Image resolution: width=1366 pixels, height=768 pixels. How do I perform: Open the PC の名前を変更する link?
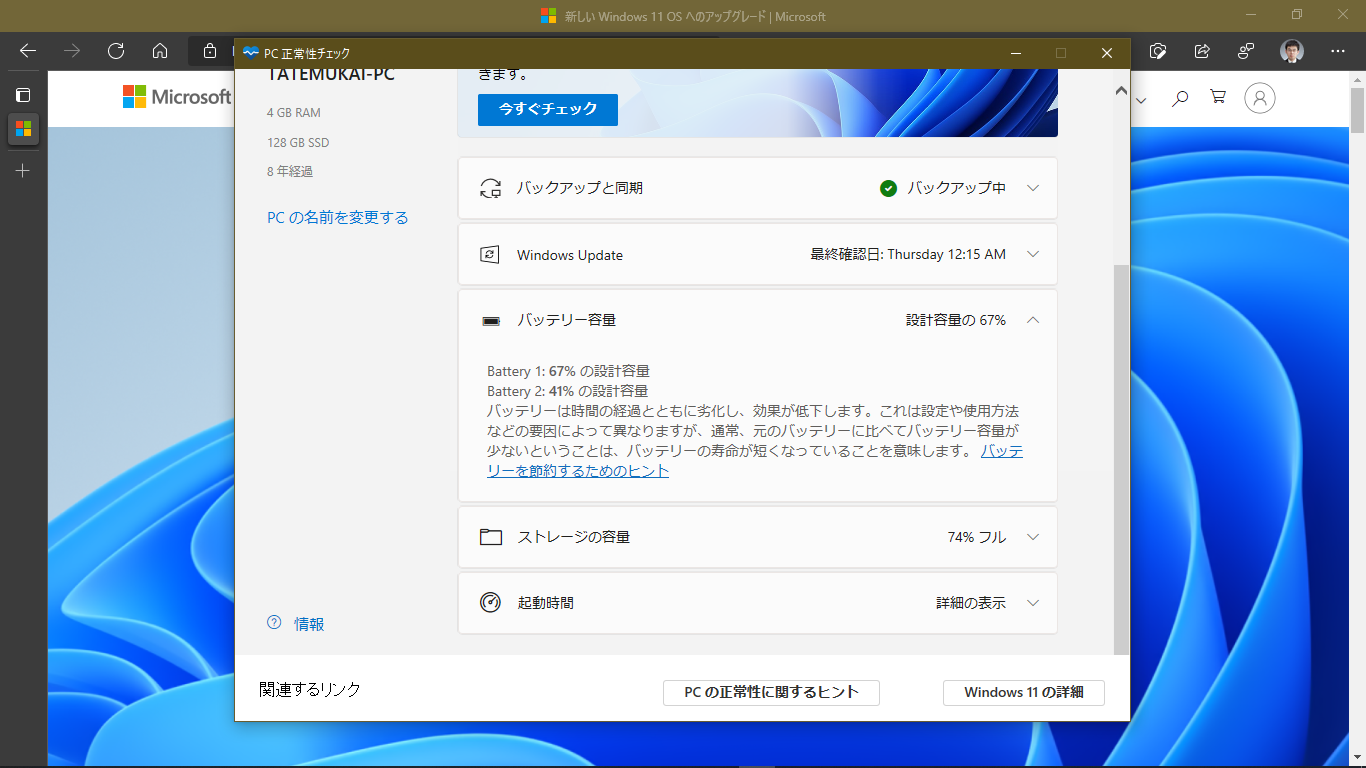(x=337, y=217)
